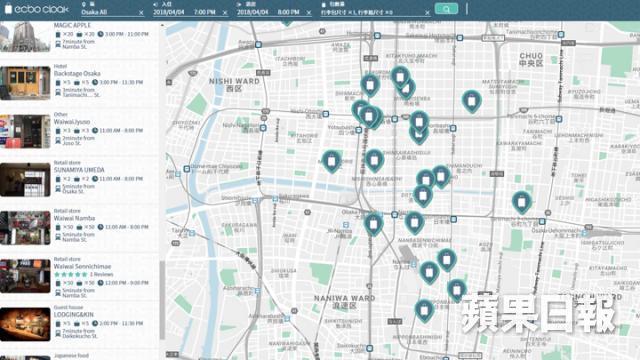This screenshot has height=360, width=640.
Task: Open the Backstage Osaka listing
Action: tap(77, 73)
